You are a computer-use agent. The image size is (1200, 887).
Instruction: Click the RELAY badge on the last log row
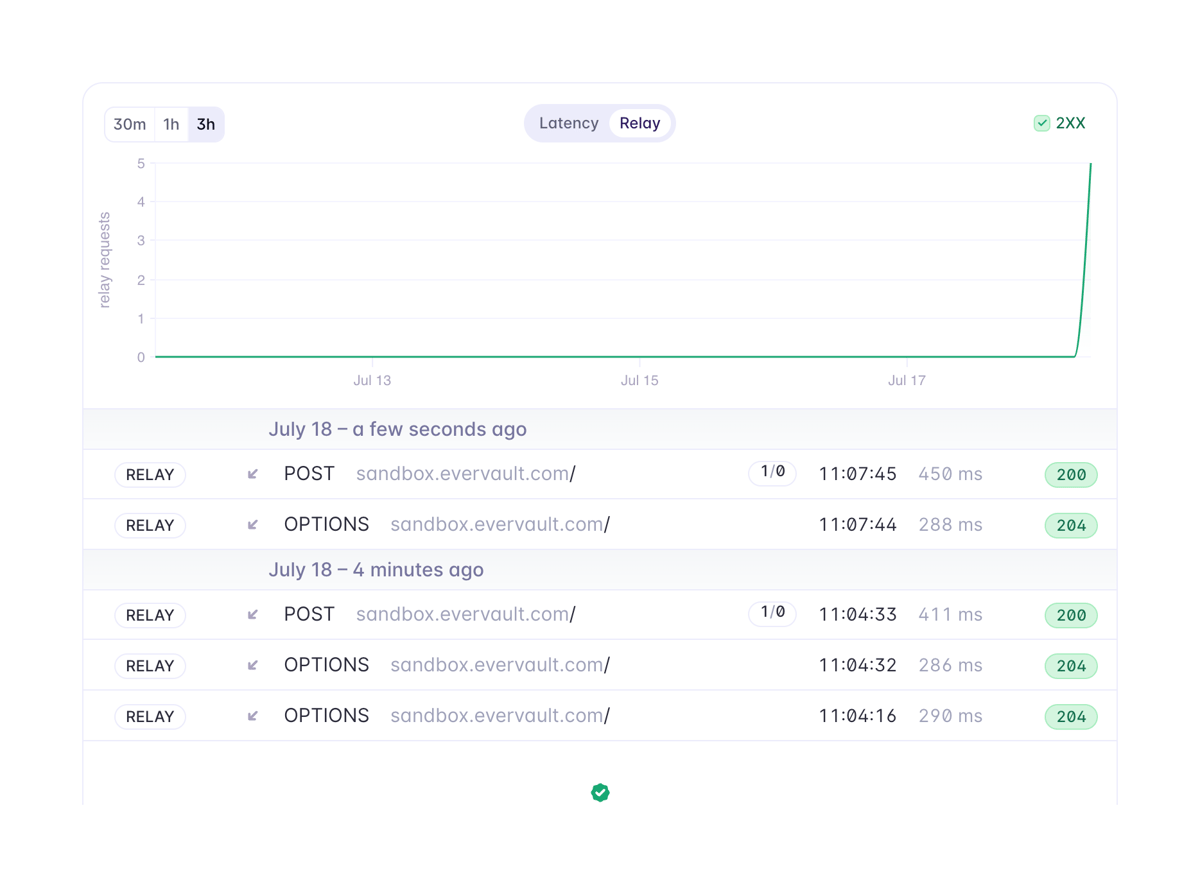point(150,716)
